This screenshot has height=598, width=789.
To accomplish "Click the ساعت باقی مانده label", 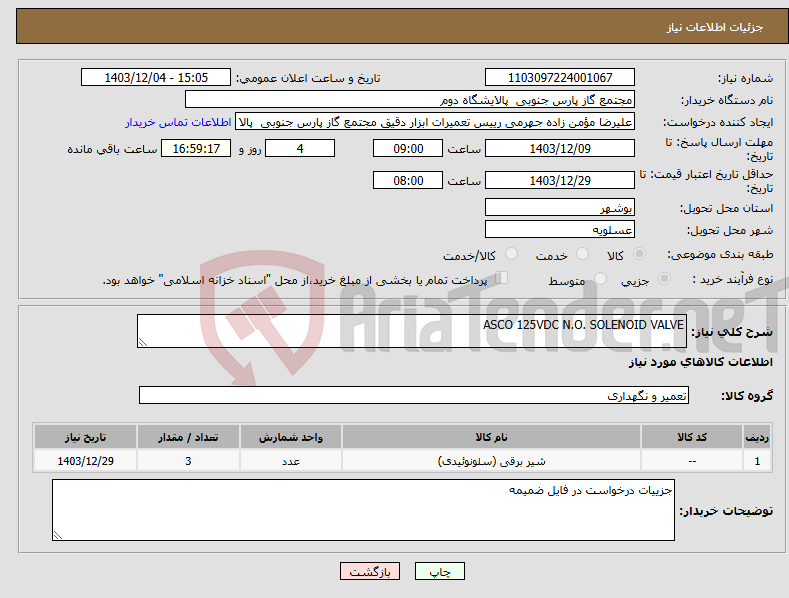I will coord(112,150).
